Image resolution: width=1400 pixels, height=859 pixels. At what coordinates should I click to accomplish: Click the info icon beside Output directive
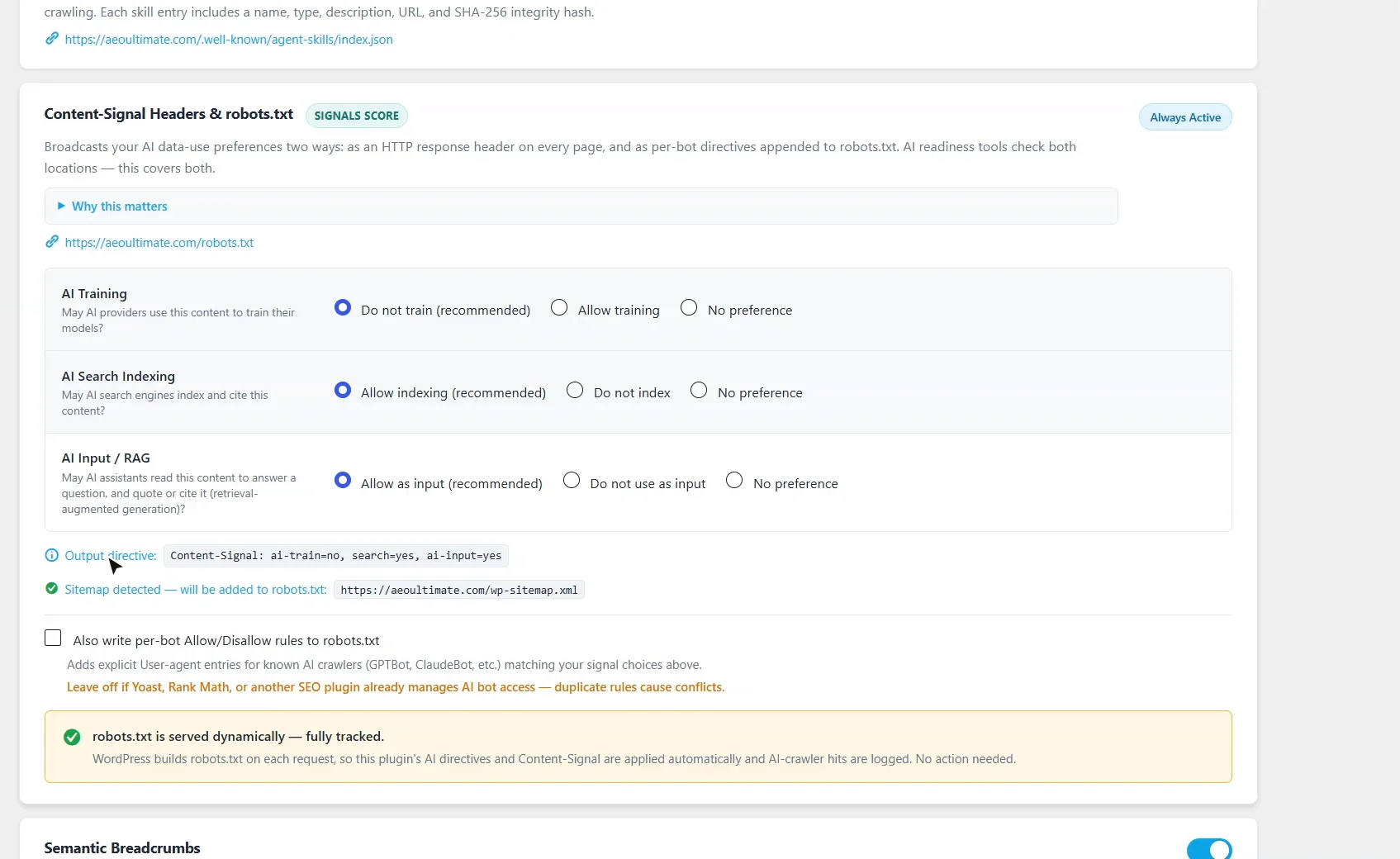pyautogui.click(x=52, y=555)
